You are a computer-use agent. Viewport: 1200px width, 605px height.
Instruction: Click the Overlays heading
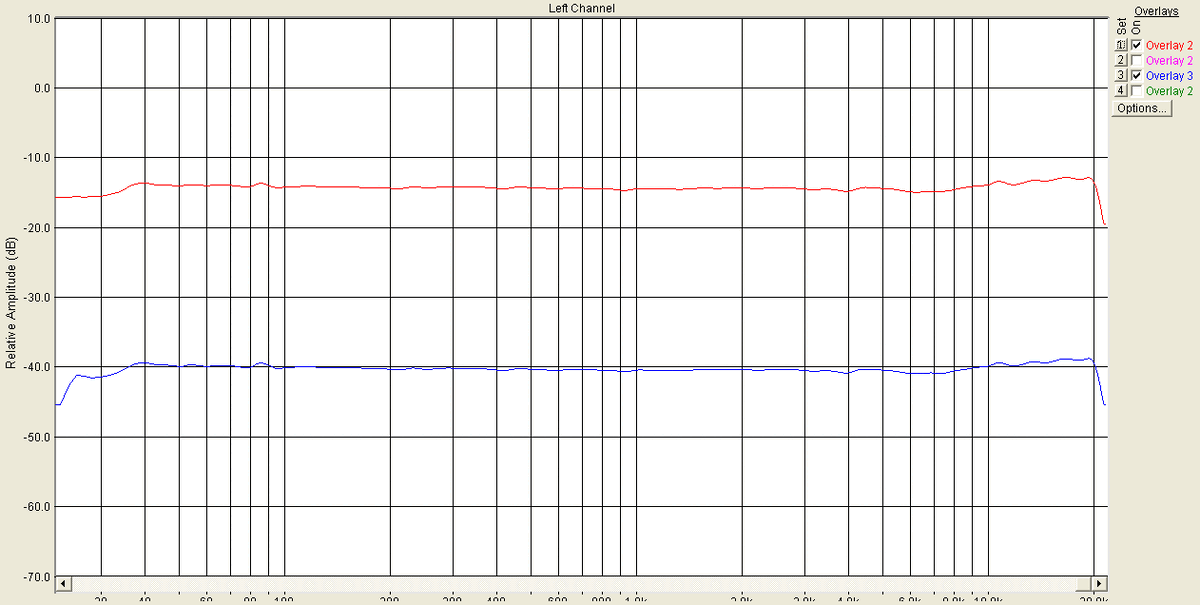click(x=1157, y=11)
